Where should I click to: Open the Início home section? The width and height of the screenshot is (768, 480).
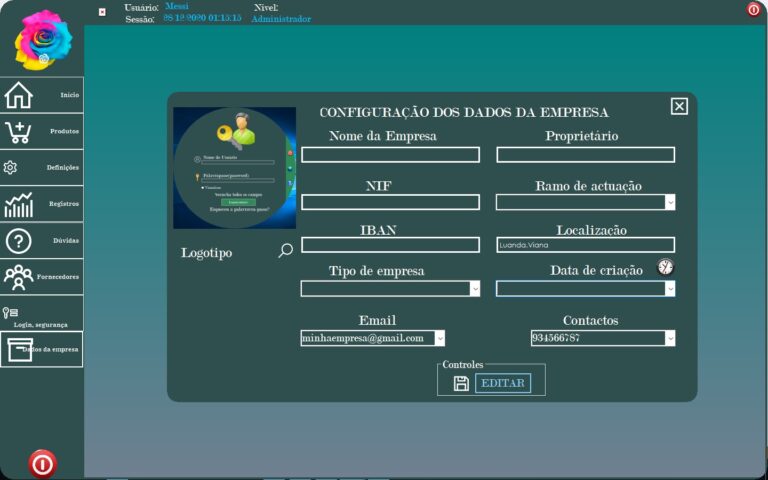(x=42, y=95)
